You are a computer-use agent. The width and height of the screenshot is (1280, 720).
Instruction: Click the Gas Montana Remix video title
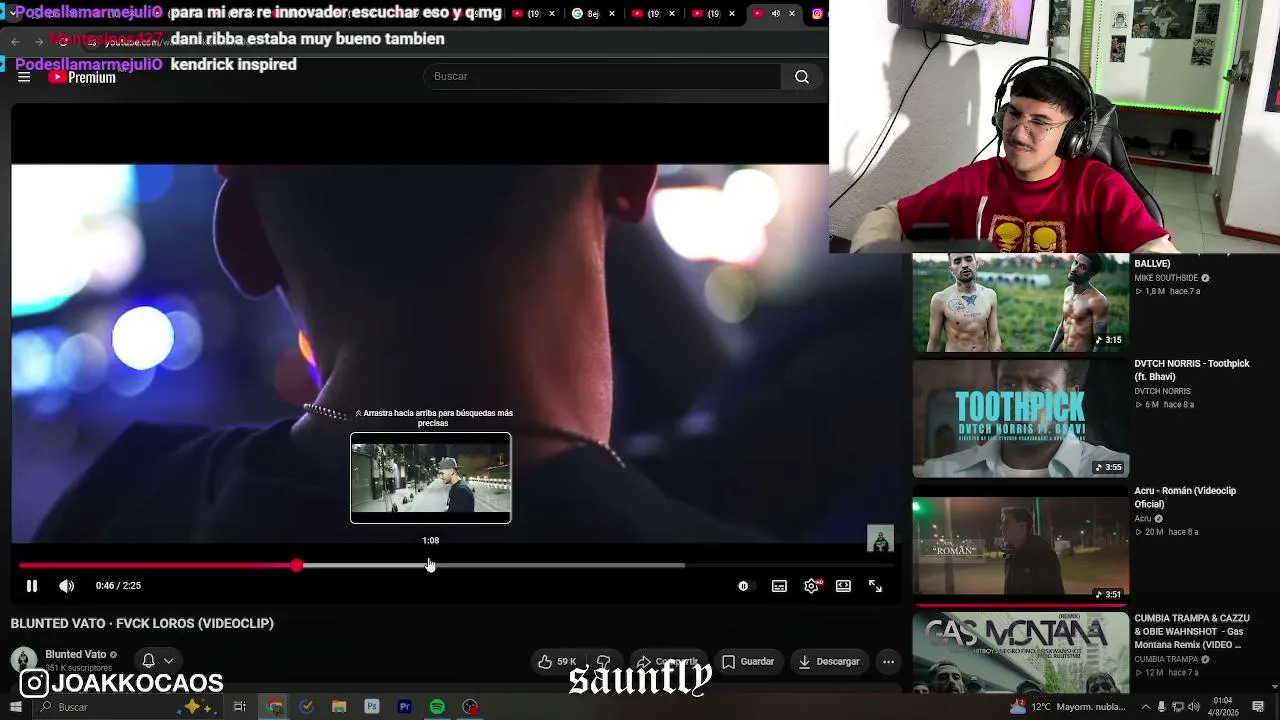click(1192, 631)
